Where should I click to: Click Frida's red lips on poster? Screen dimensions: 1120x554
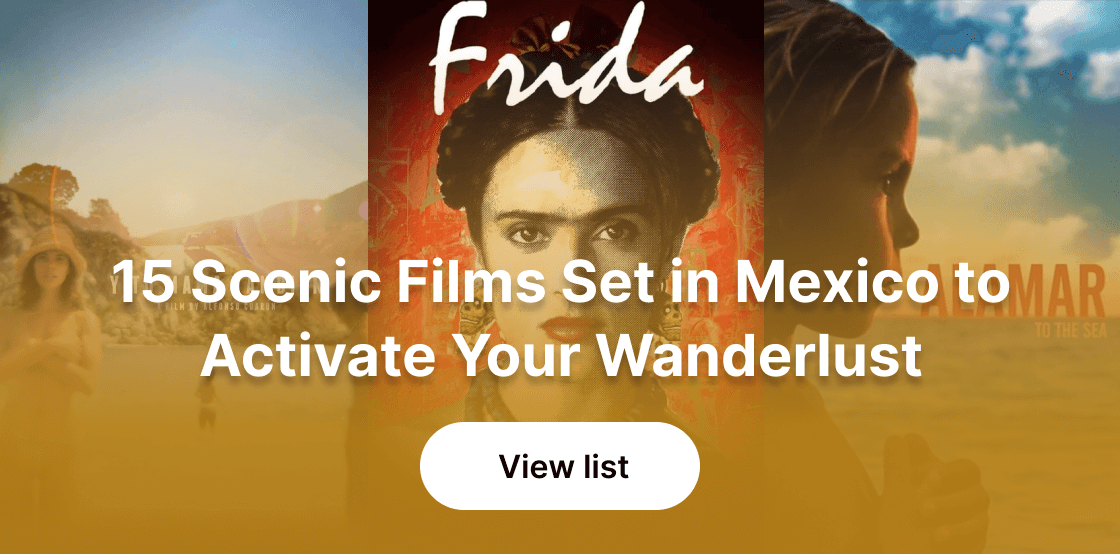point(568,328)
